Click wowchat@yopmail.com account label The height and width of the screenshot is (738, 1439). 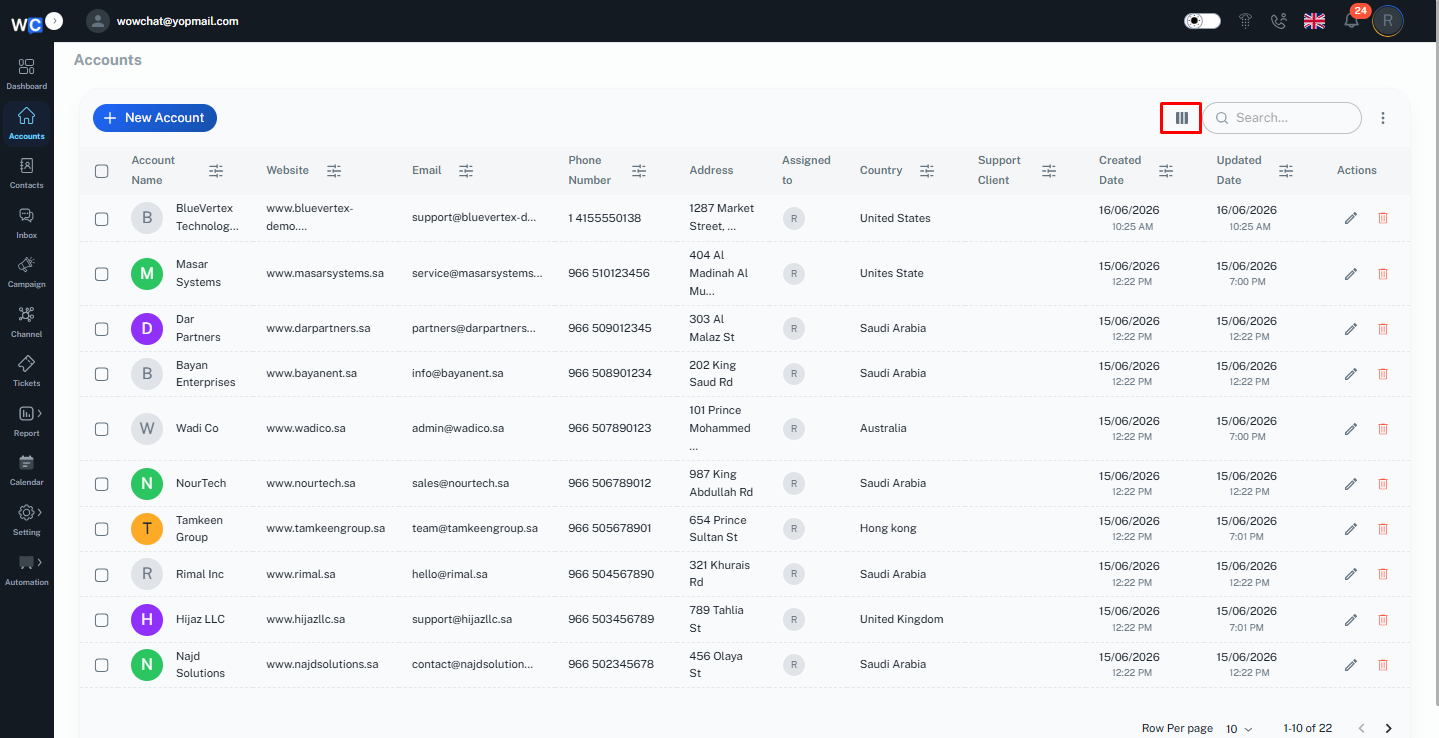click(x=178, y=21)
